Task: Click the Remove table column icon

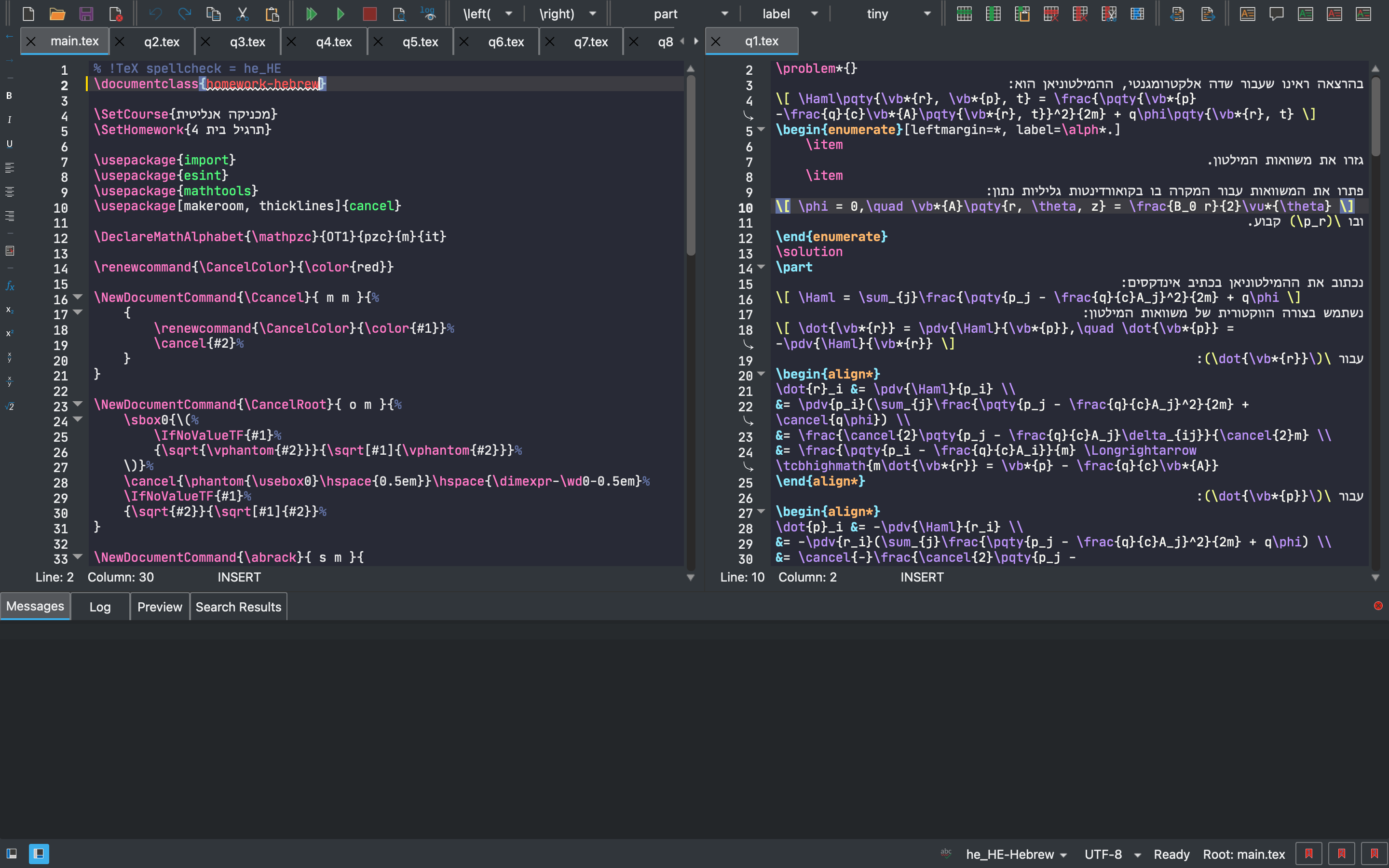Action: point(1080,14)
